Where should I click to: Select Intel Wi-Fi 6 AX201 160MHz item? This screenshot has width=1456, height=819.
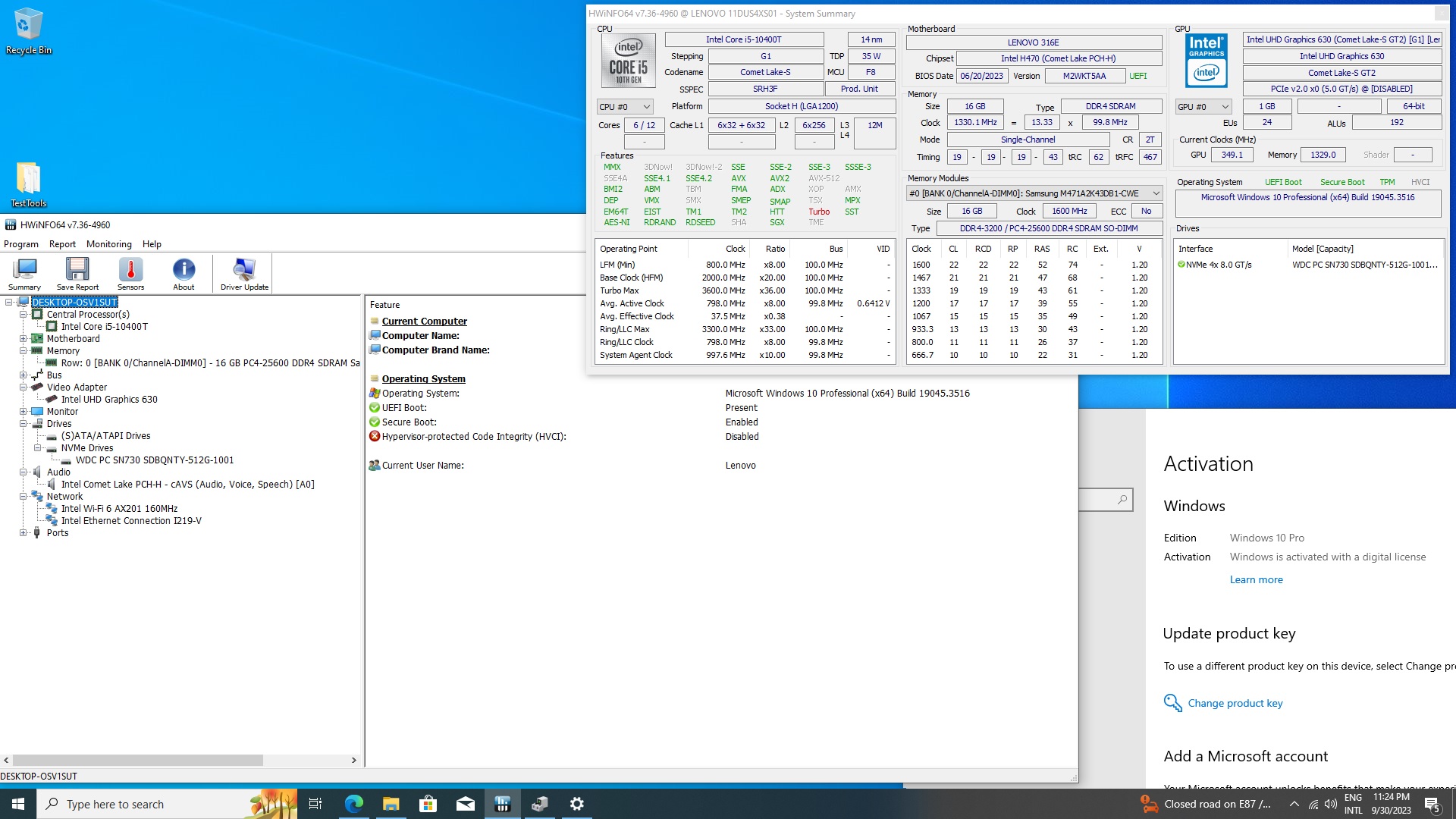(x=120, y=509)
